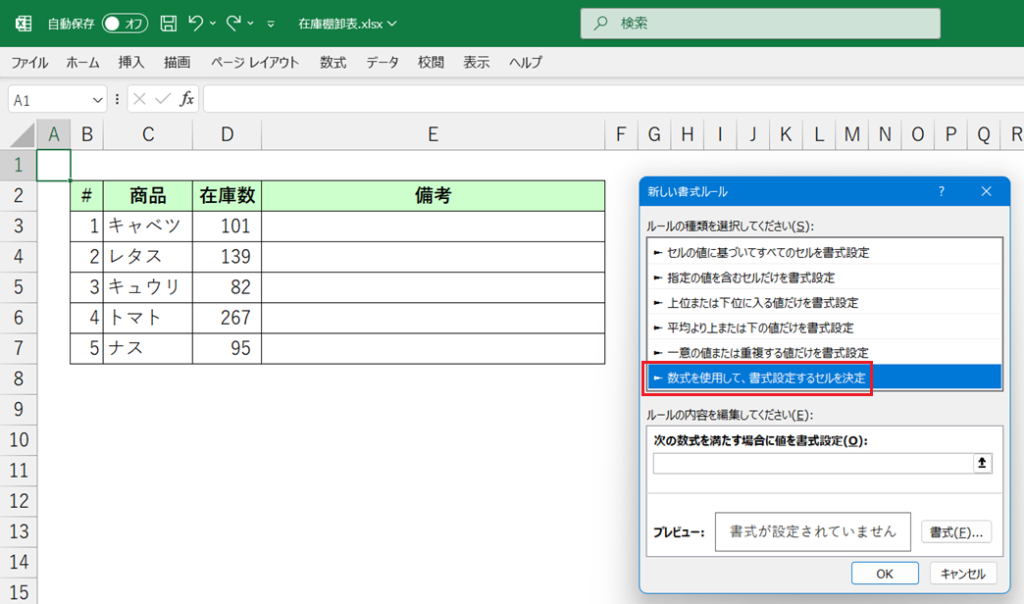Select 数式を使用して、書式設定するセルを決定 rule type
The image size is (1024, 604).
(825, 377)
